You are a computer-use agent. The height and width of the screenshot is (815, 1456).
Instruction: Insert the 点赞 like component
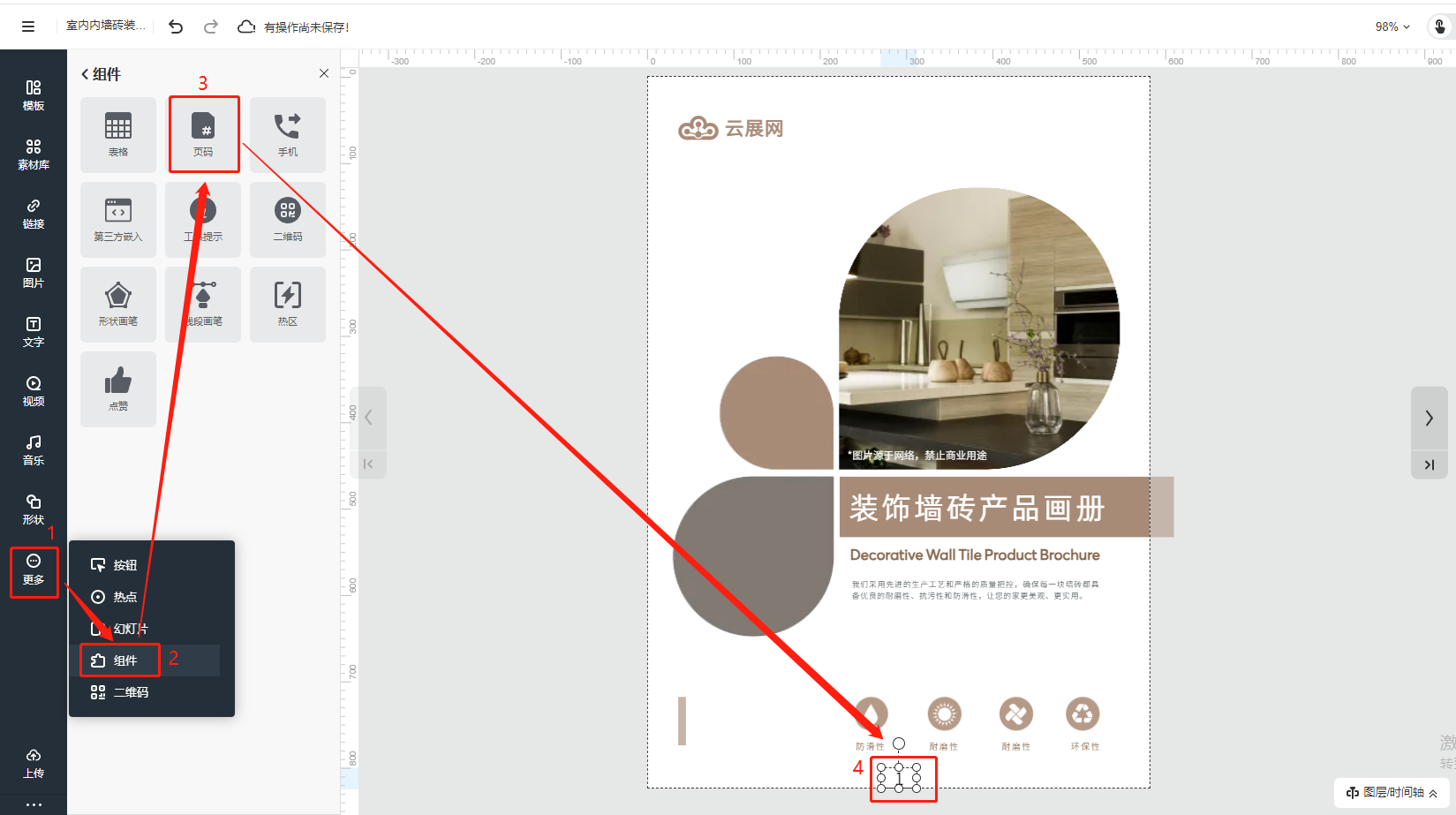pyautogui.click(x=118, y=389)
